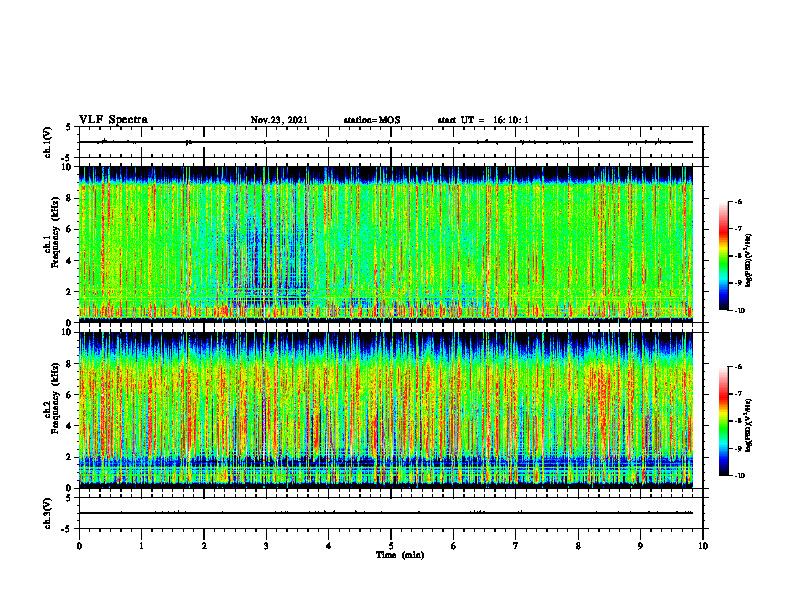
Task: Click the "4" kHz tick on ch.1 frequency axis
Action: point(70,261)
